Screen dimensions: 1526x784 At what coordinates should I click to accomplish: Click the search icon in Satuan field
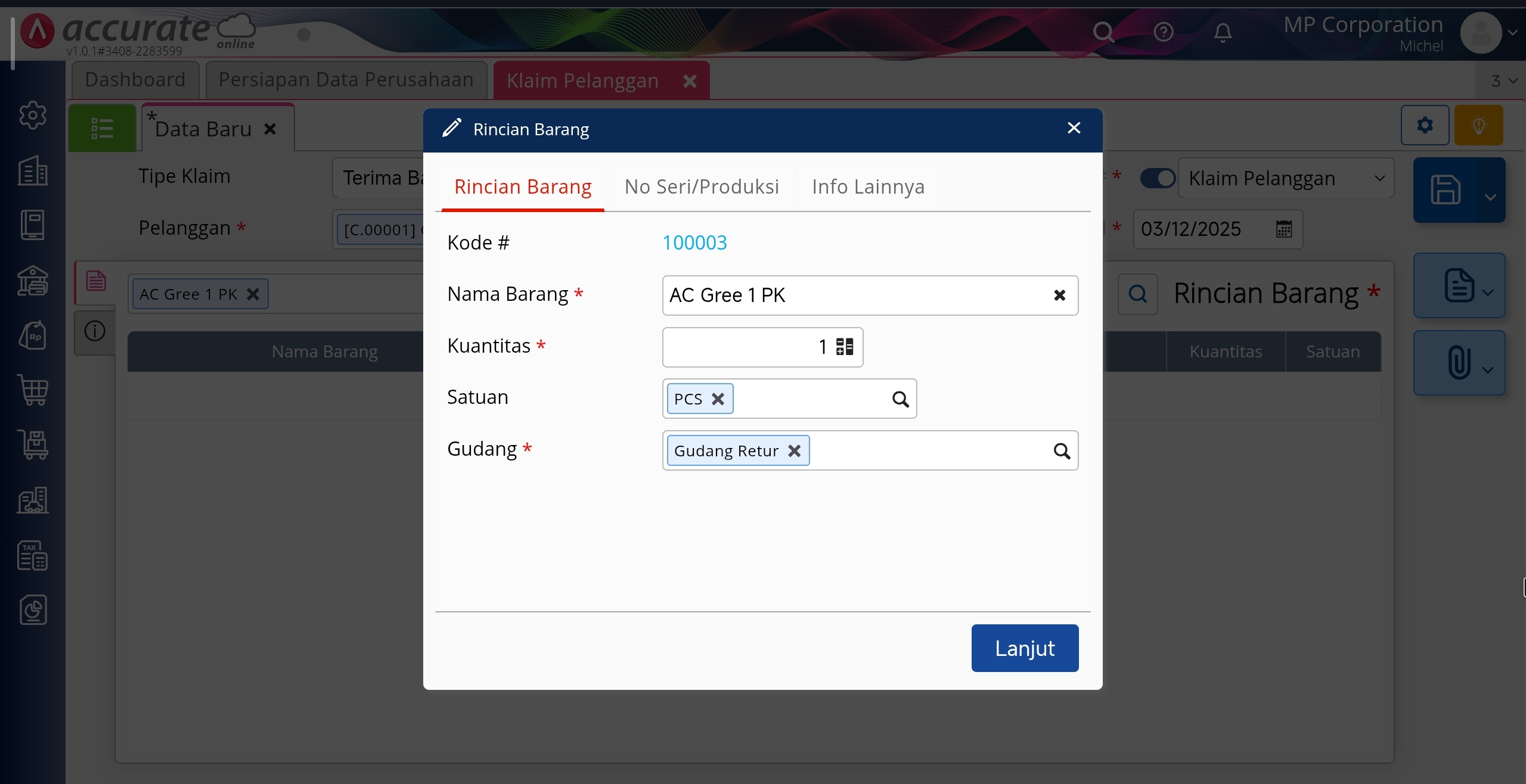pos(900,399)
